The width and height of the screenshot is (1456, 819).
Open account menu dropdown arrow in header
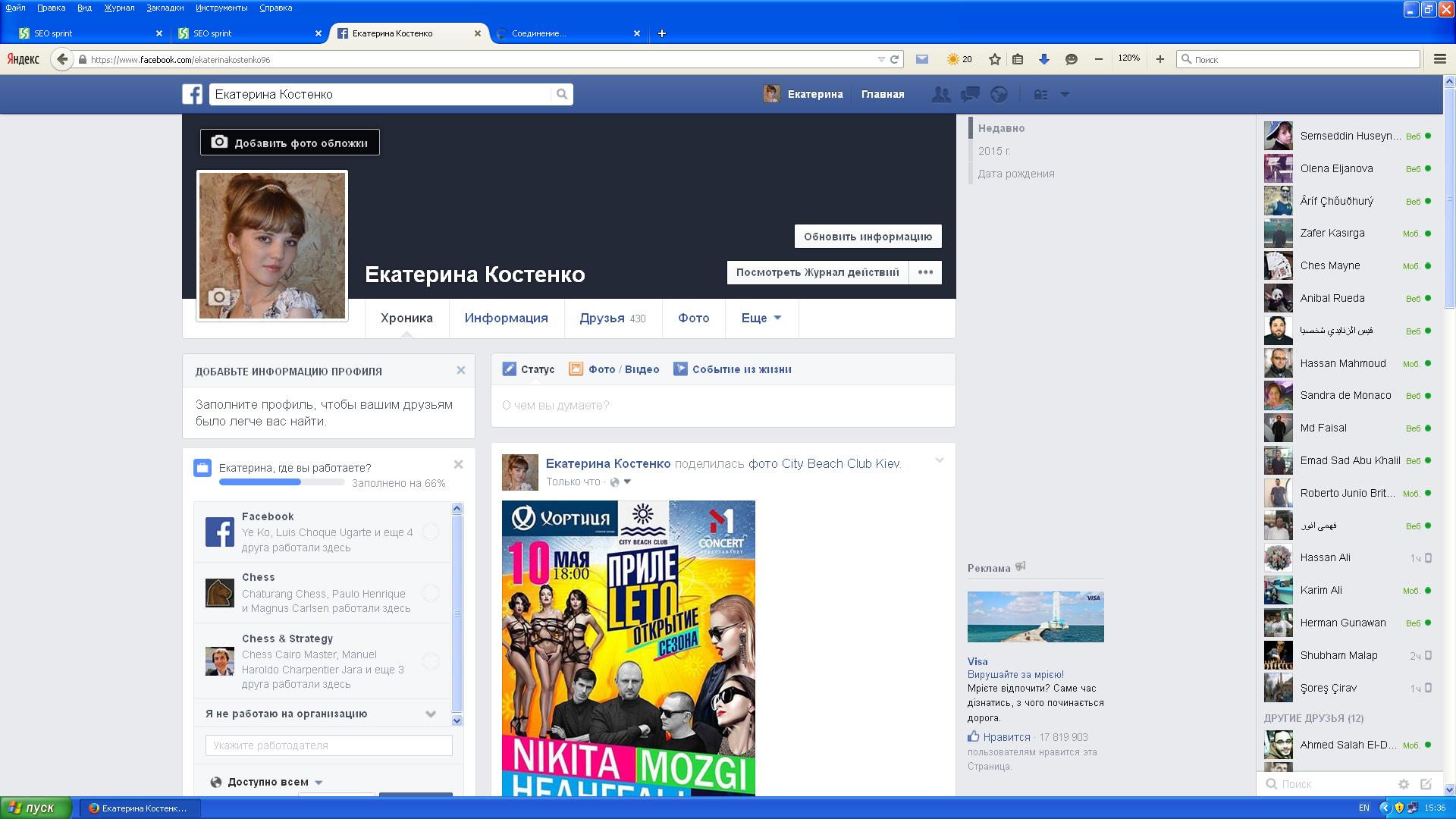tap(1065, 95)
